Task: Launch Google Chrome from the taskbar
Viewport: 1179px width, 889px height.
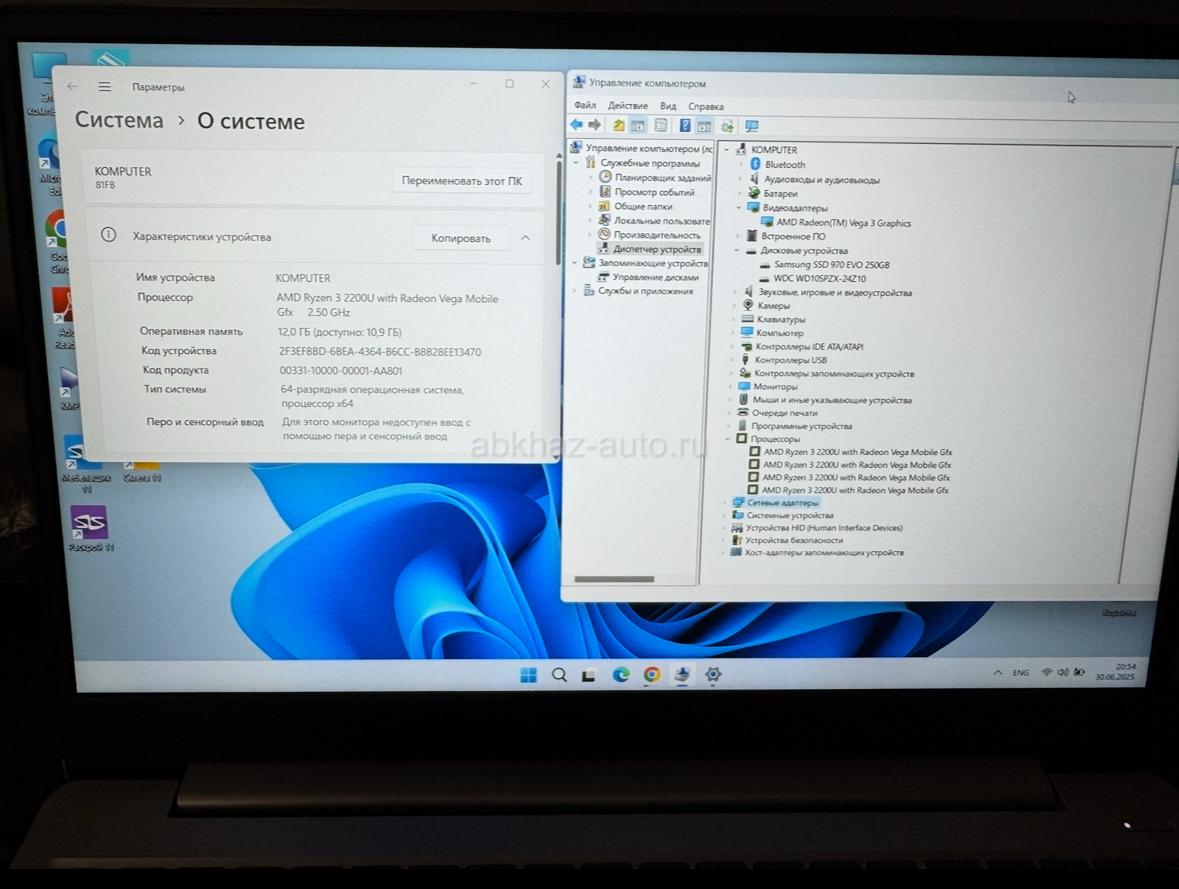Action: pos(652,675)
